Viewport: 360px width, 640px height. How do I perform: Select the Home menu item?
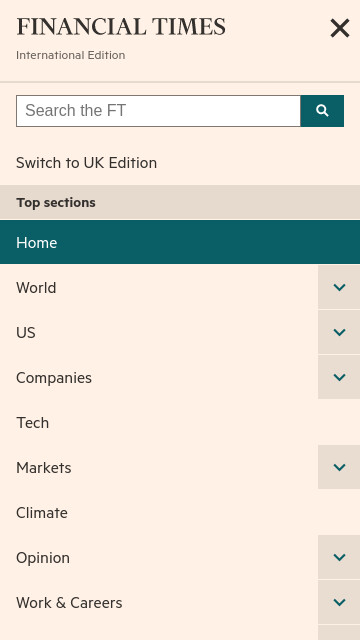click(180, 242)
